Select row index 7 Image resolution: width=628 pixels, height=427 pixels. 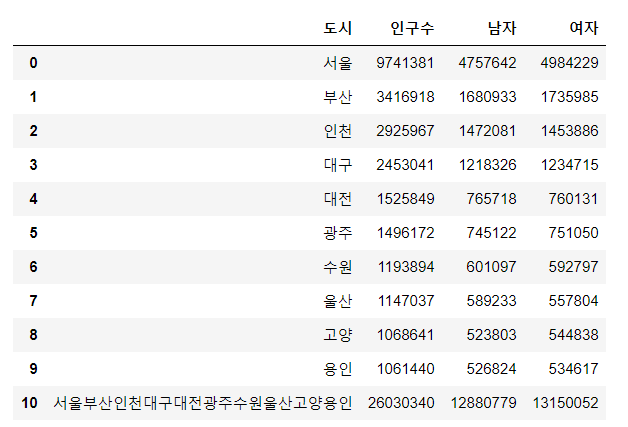pyautogui.click(x=33, y=301)
